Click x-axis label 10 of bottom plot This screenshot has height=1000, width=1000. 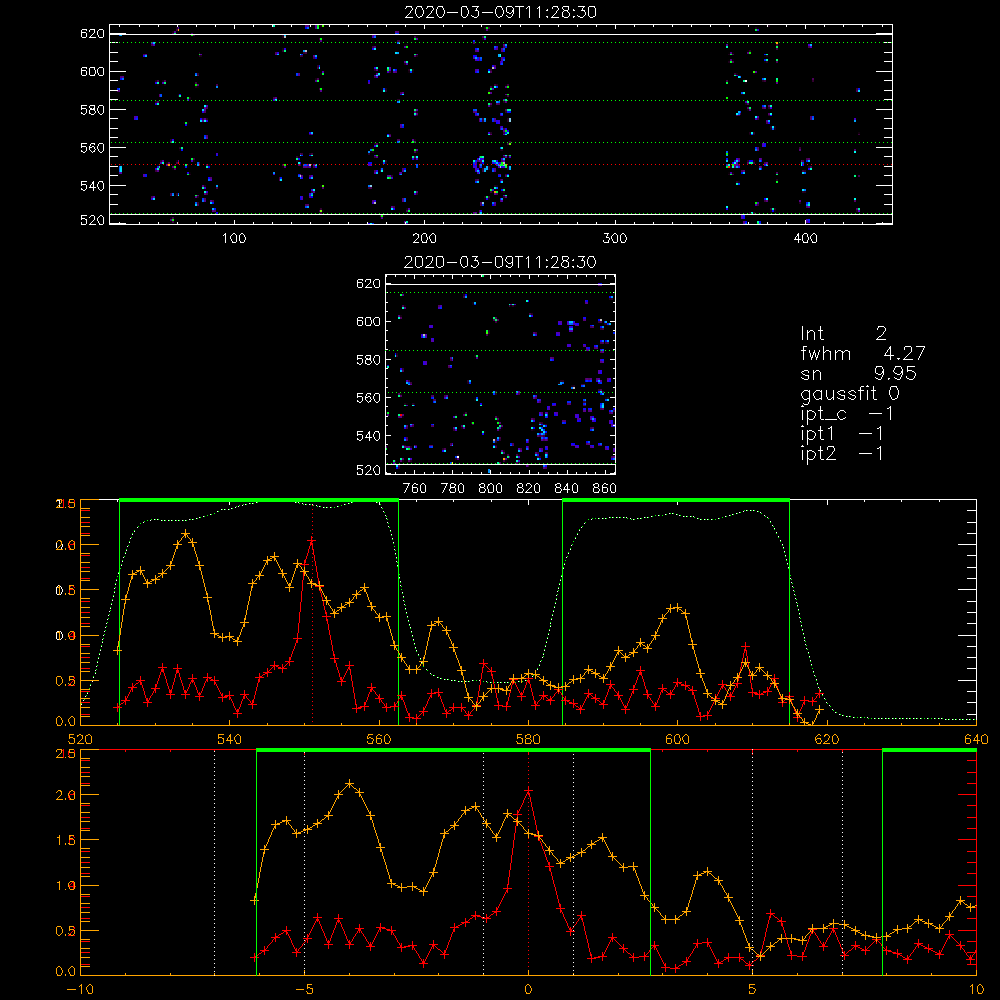coord(976,990)
